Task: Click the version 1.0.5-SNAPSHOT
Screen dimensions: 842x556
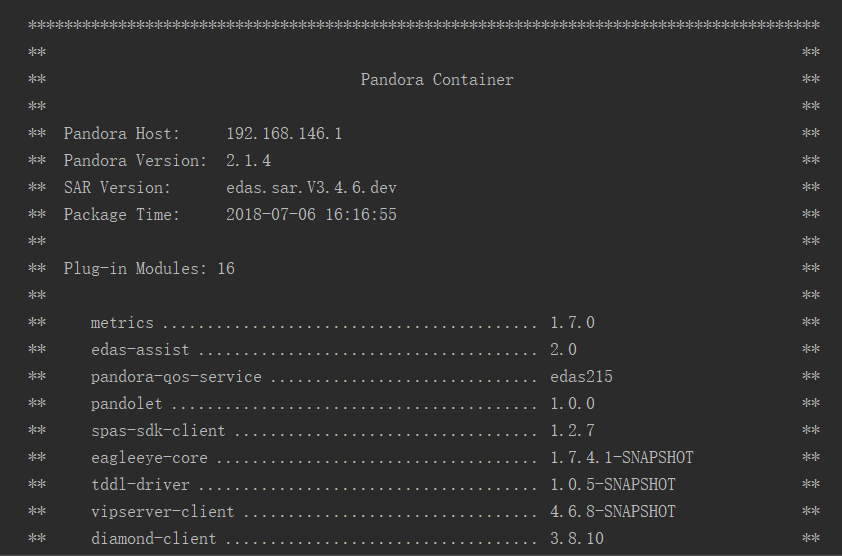Action: click(x=613, y=485)
